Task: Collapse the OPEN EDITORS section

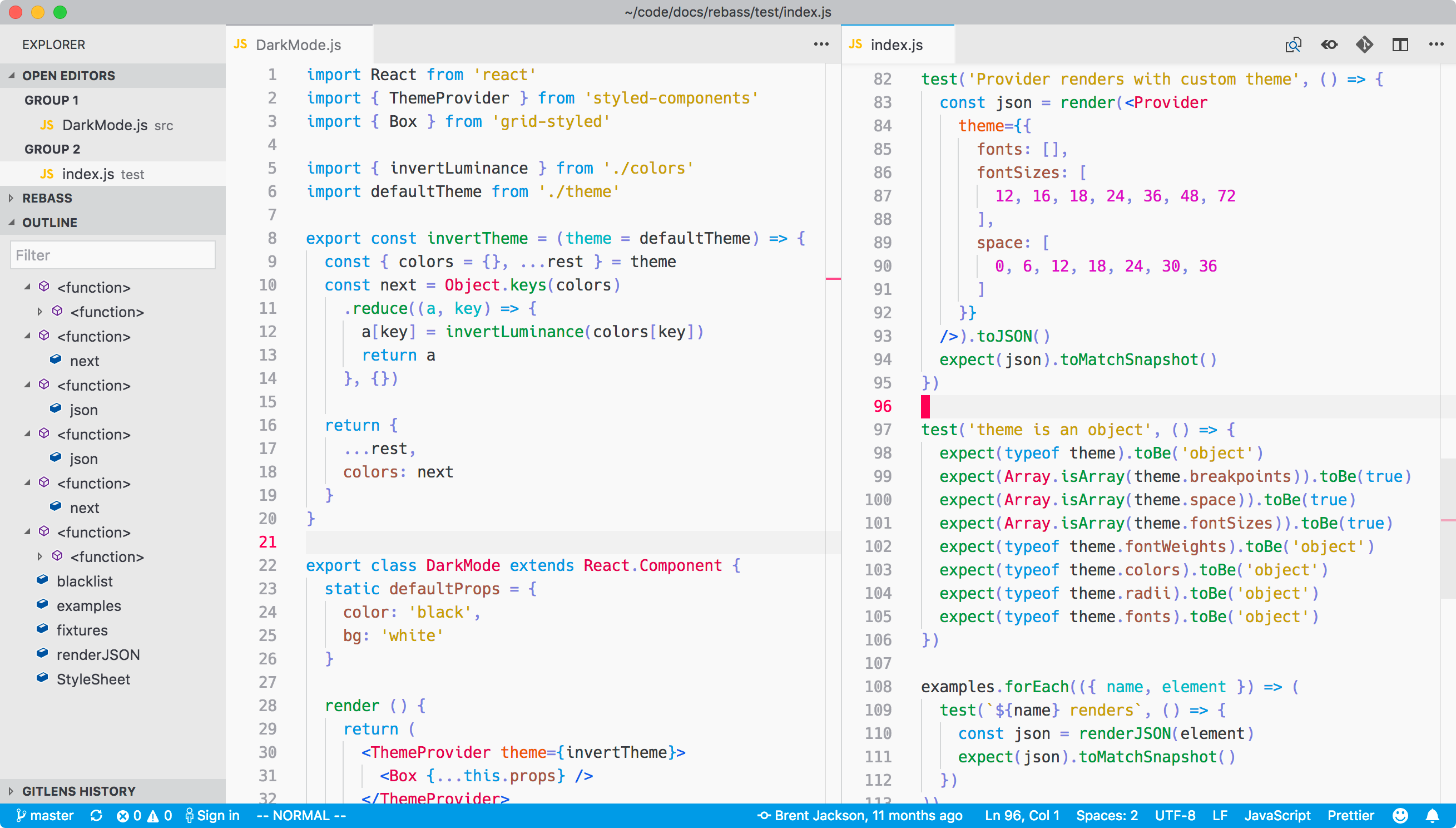Action: pyautogui.click(x=68, y=76)
